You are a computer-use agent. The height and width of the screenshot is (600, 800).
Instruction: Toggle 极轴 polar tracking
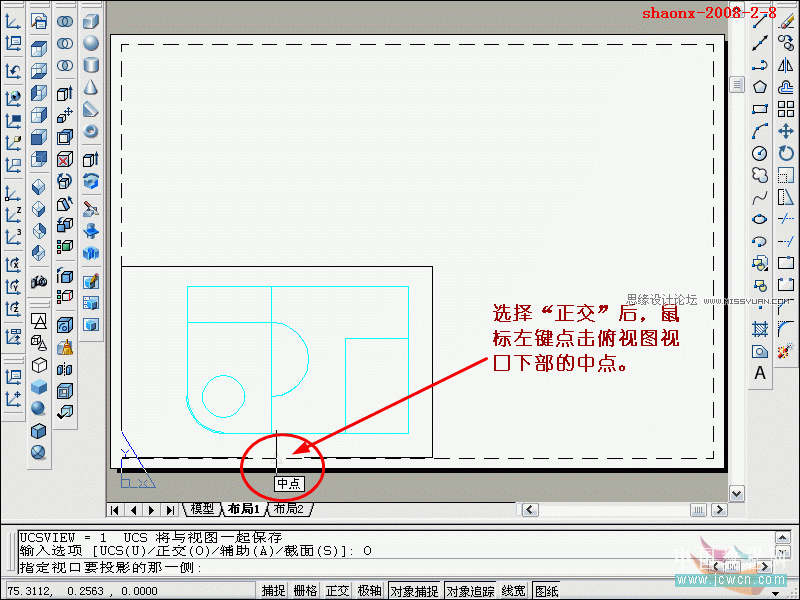pyautogui.click(x=369, y=591)
